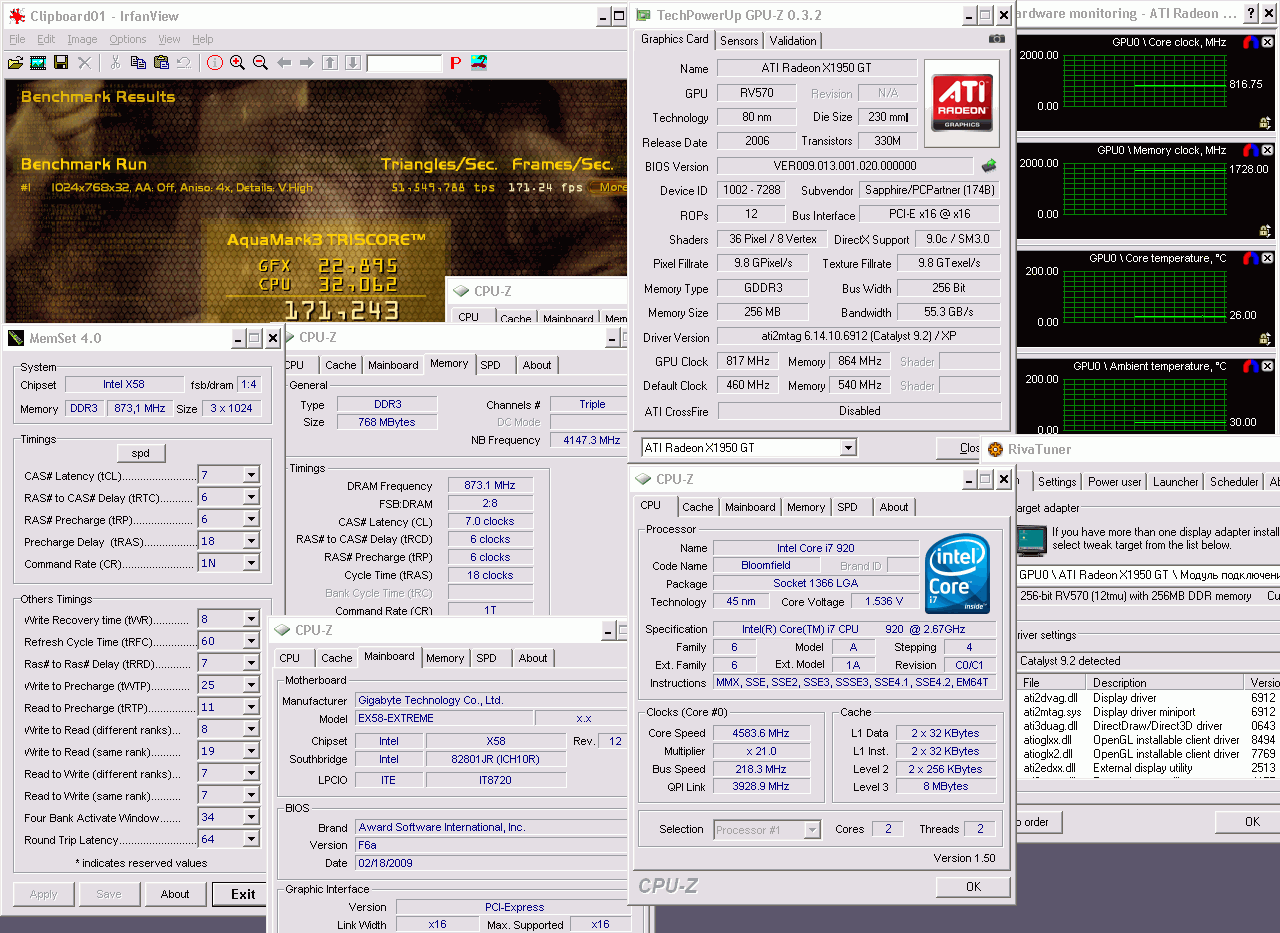Open the Four Bank Activate Window dropdown
Image resolution: width=1280 pixels, height=933 pixels.
(x=251, y=817)
